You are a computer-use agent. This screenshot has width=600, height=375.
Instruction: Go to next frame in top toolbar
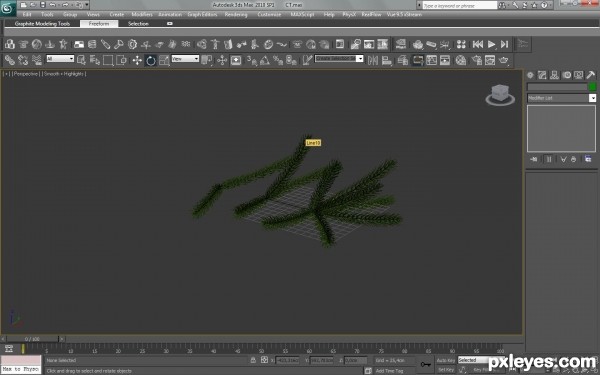505,44
